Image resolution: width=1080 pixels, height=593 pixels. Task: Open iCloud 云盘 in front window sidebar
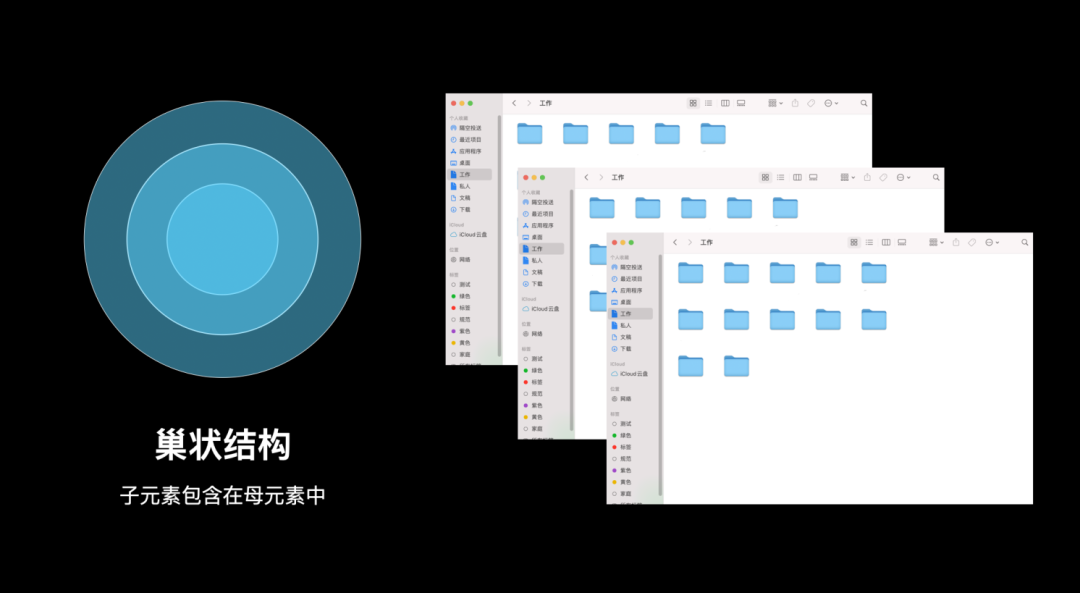632,374
